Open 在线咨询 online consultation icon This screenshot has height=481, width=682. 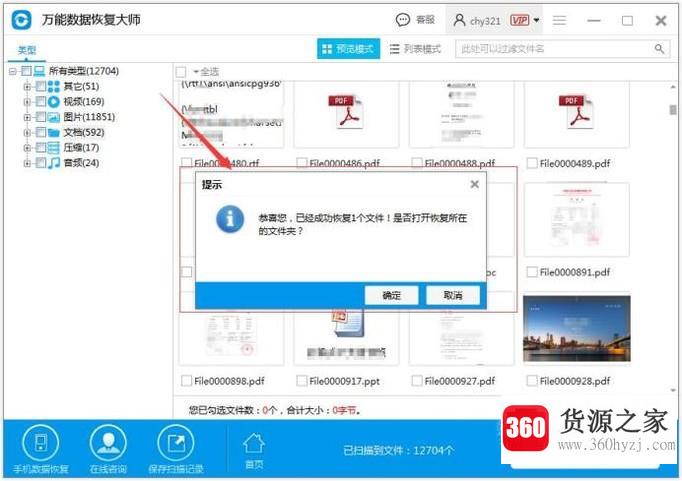coord(108,443)
